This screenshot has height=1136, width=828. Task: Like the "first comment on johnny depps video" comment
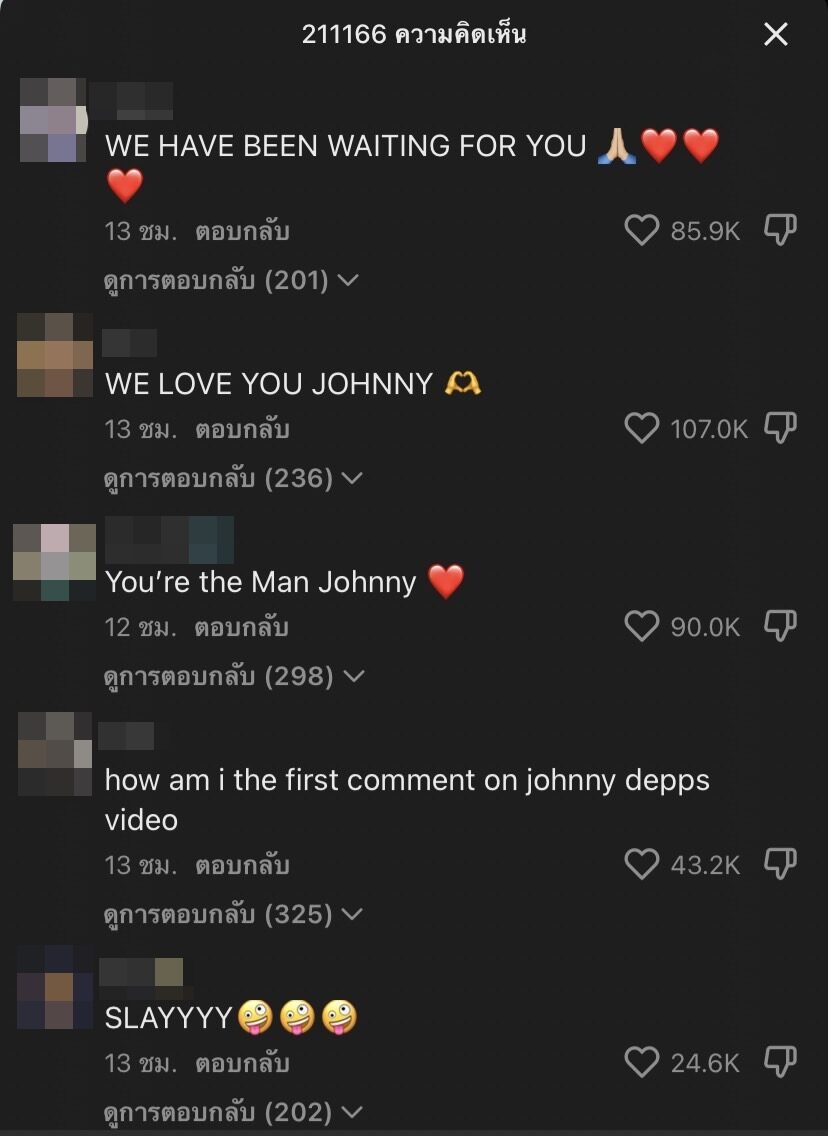pyautogui.click(x=641, y=864)
